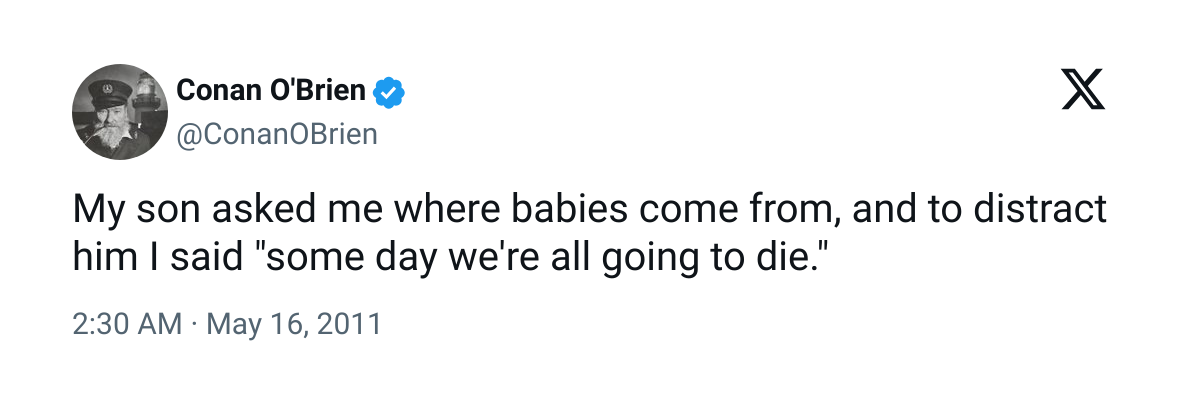The width and height of the screenshot is (1180, 408).
Task: Click the 2:30 AM timestamp
Action: pyautogui.click(x=127, y=325)
